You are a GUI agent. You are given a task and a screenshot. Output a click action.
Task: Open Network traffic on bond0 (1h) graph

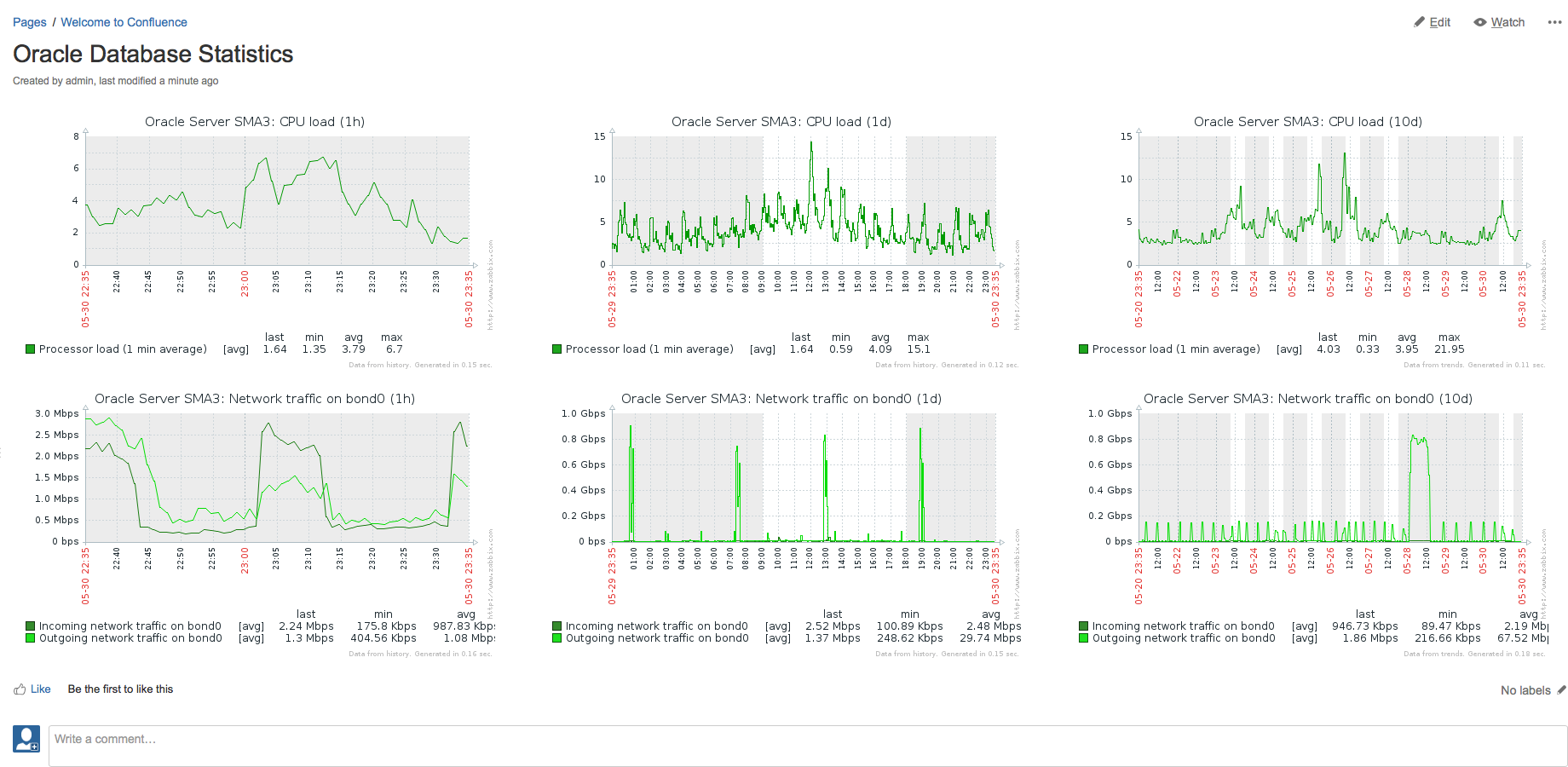(259, 524)
